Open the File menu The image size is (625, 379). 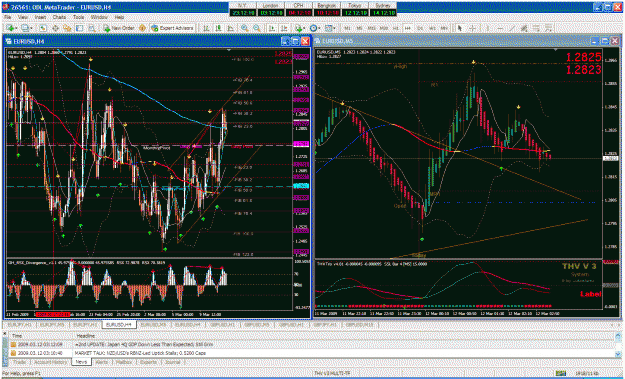point(8,18)
